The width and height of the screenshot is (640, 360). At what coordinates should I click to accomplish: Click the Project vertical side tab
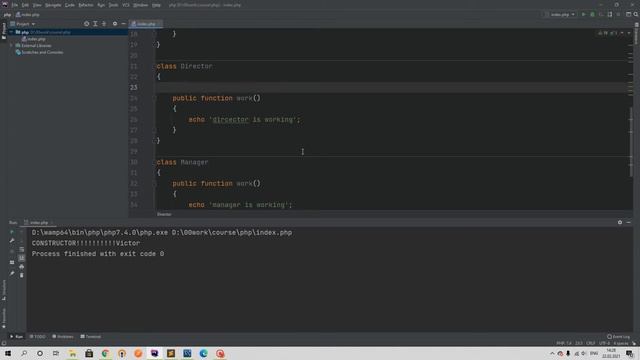coord(4,31)
